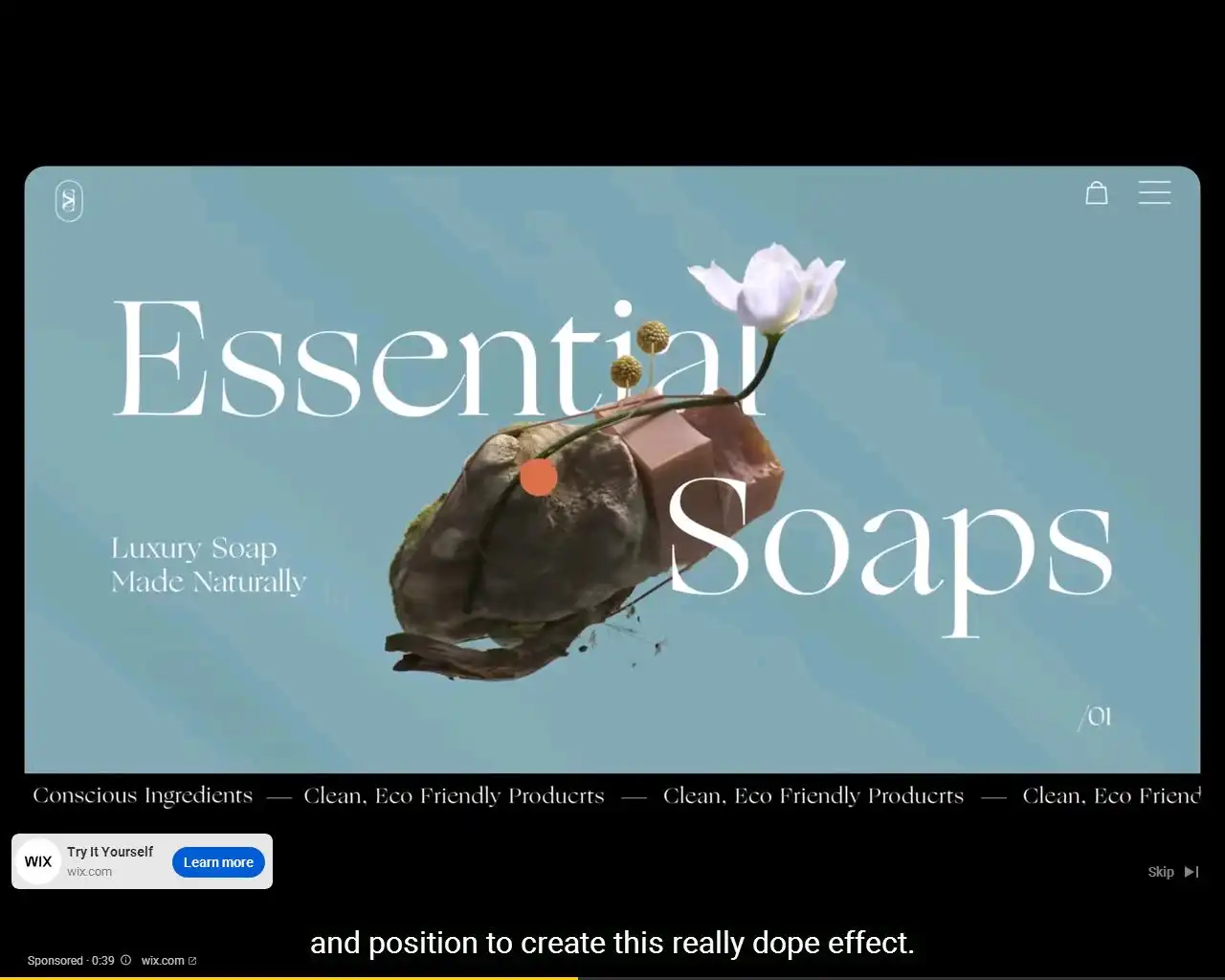Image resolution: width=1225 pixels, height=980 pixels.
Task: Click the orange dot on the rock
Action: (x=538, y=478)
